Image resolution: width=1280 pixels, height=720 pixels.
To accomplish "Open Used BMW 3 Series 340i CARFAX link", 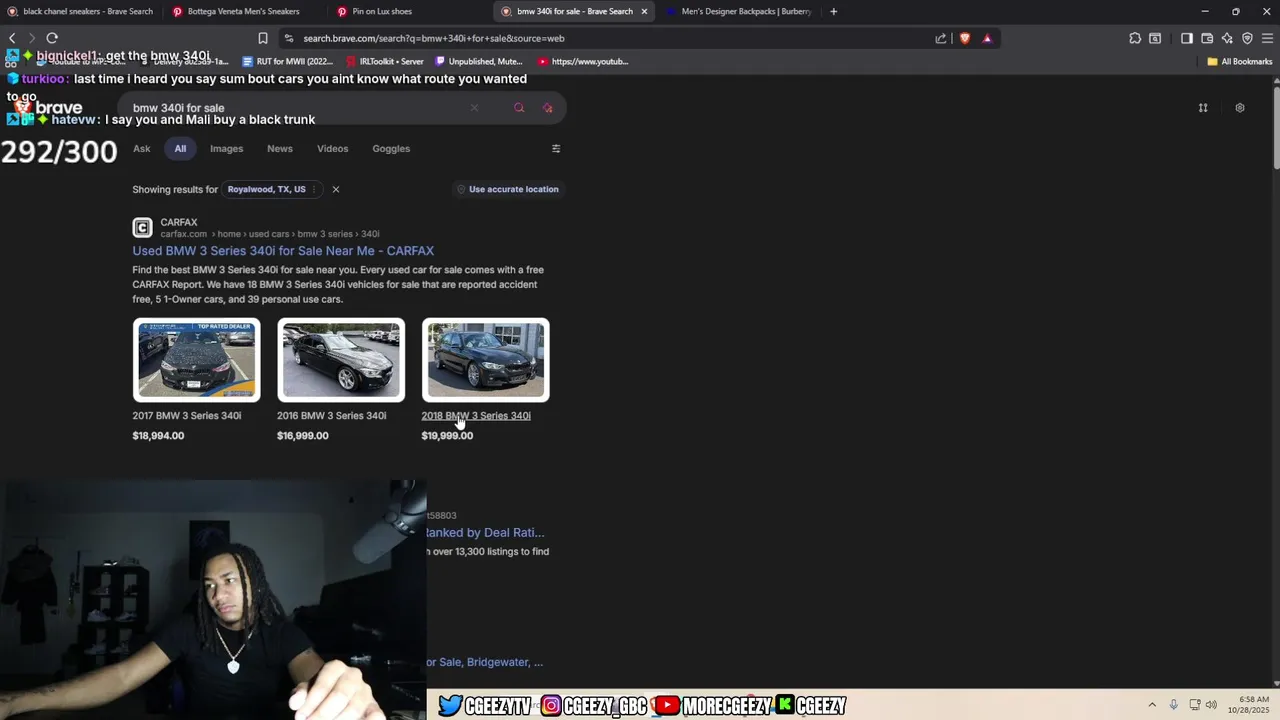I will pos(283,251).
